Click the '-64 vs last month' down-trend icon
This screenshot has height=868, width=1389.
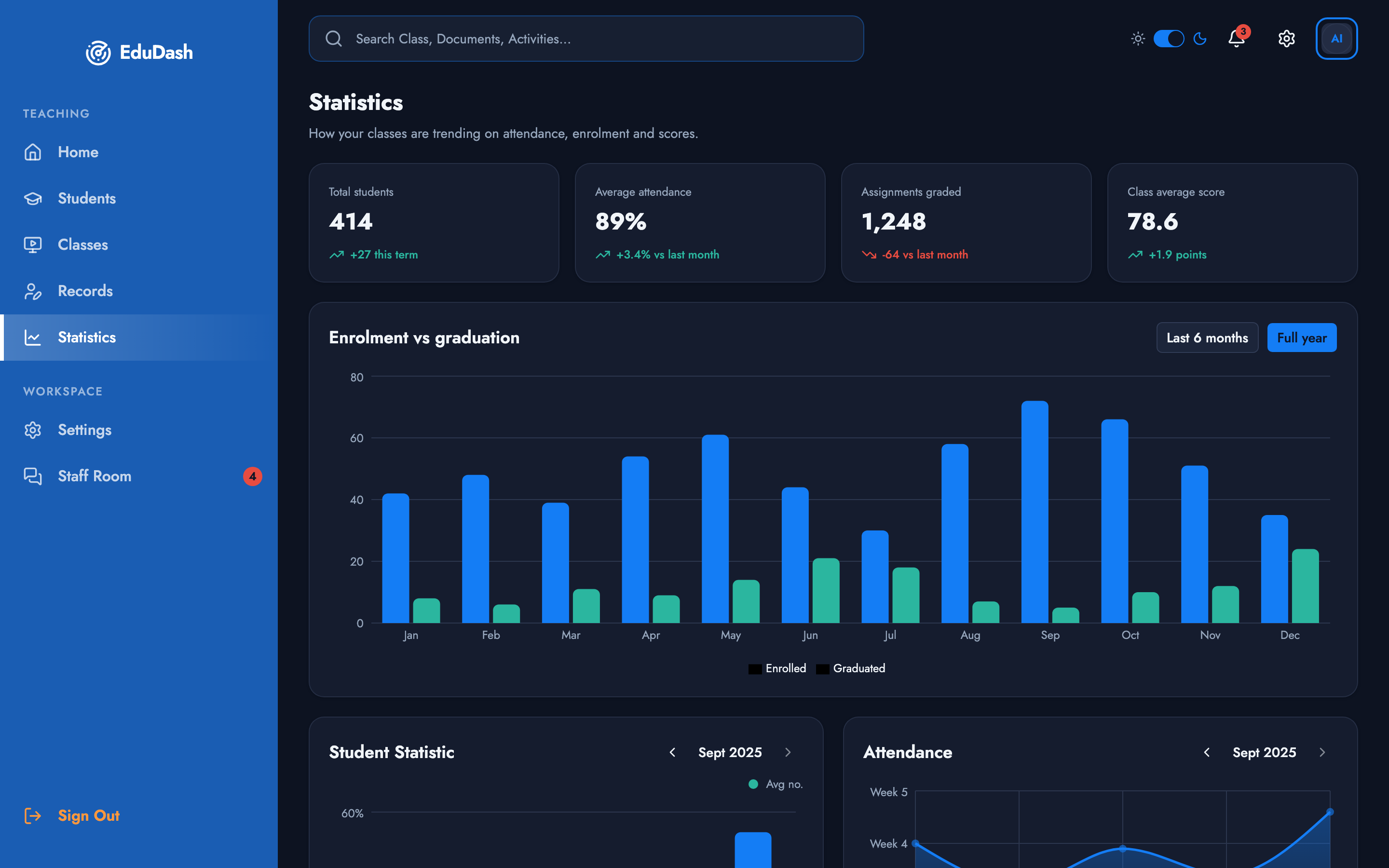869,254
